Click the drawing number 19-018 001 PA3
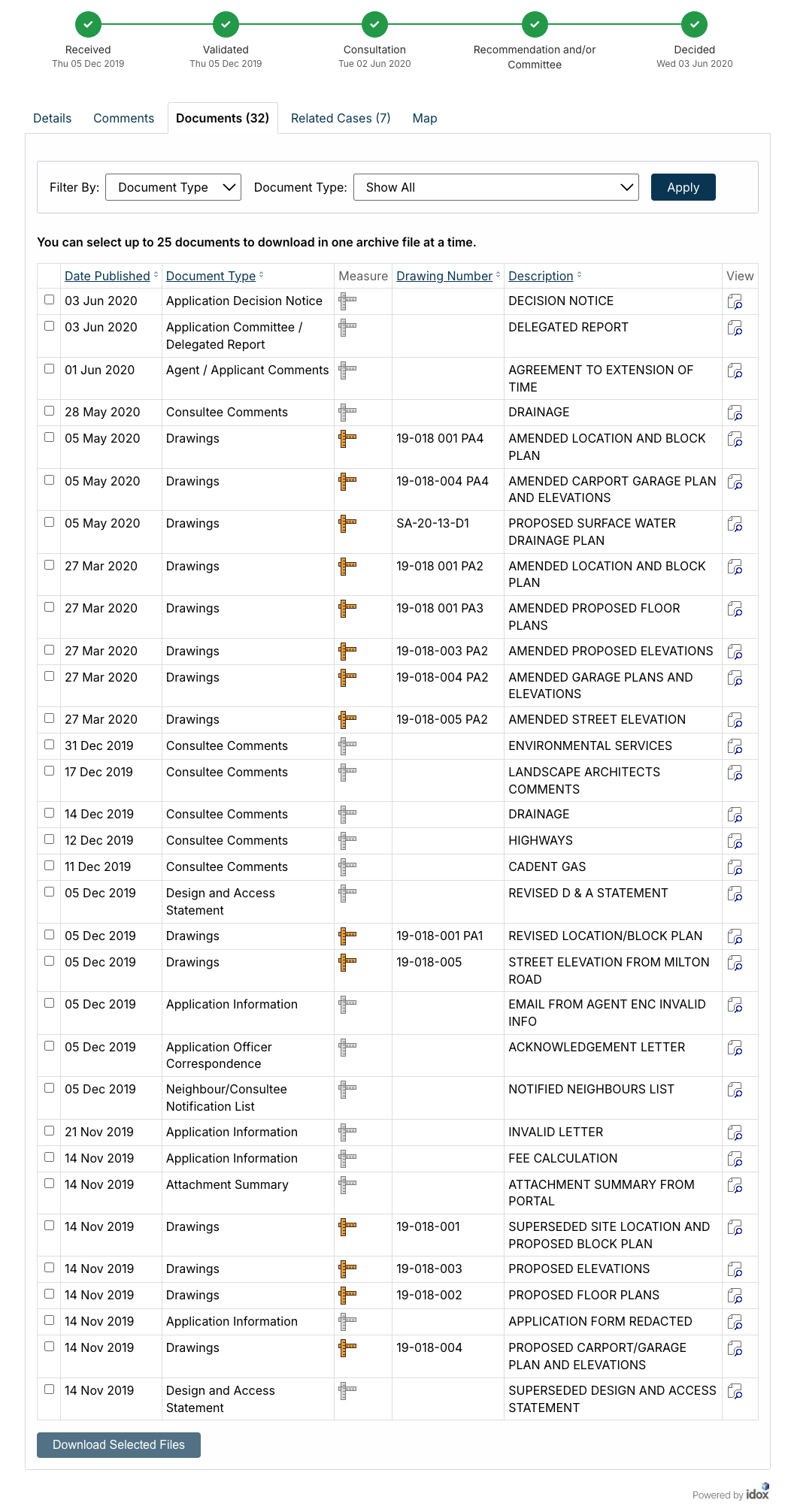 point(440,608)
